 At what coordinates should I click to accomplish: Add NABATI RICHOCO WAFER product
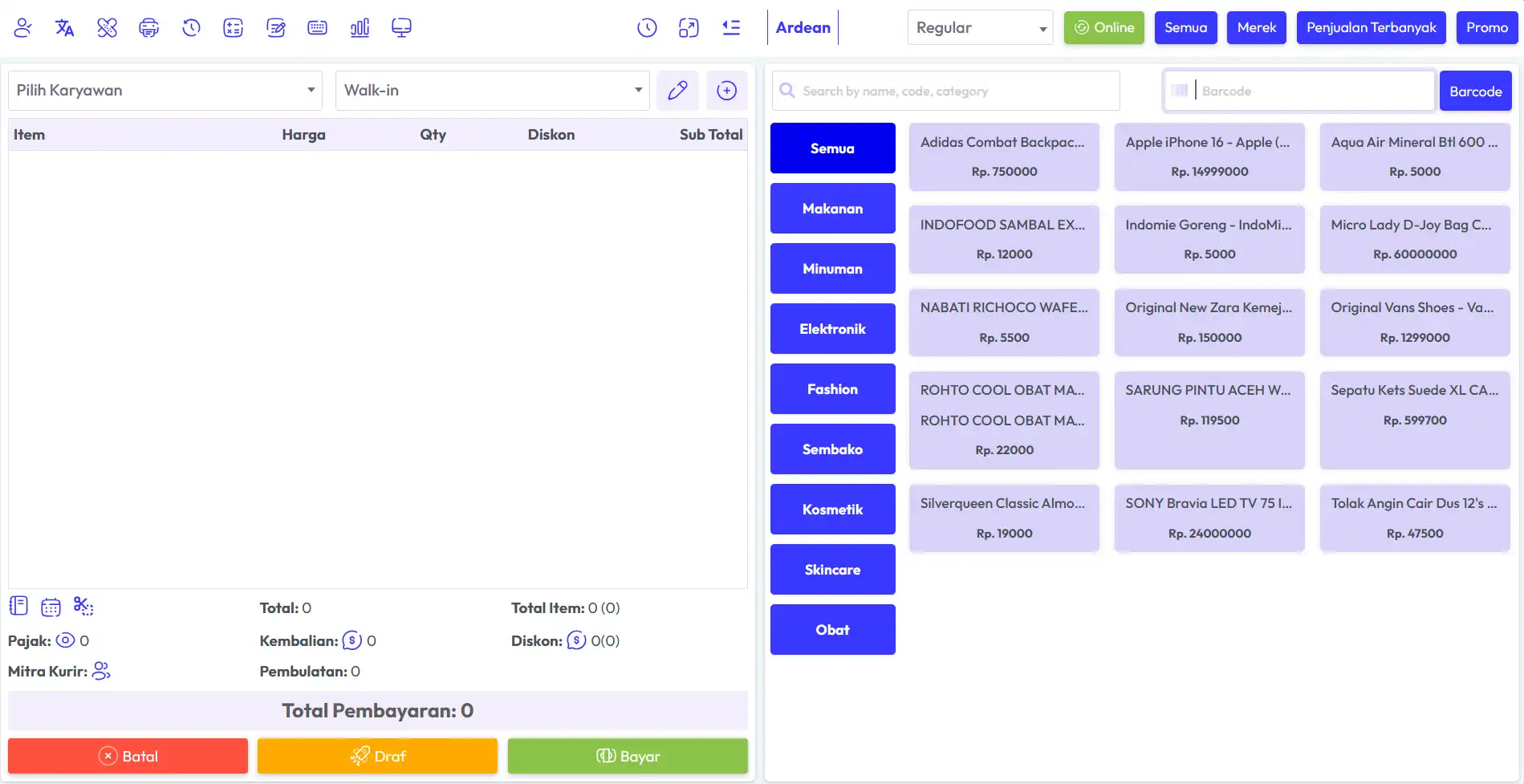pos(1004,322)
